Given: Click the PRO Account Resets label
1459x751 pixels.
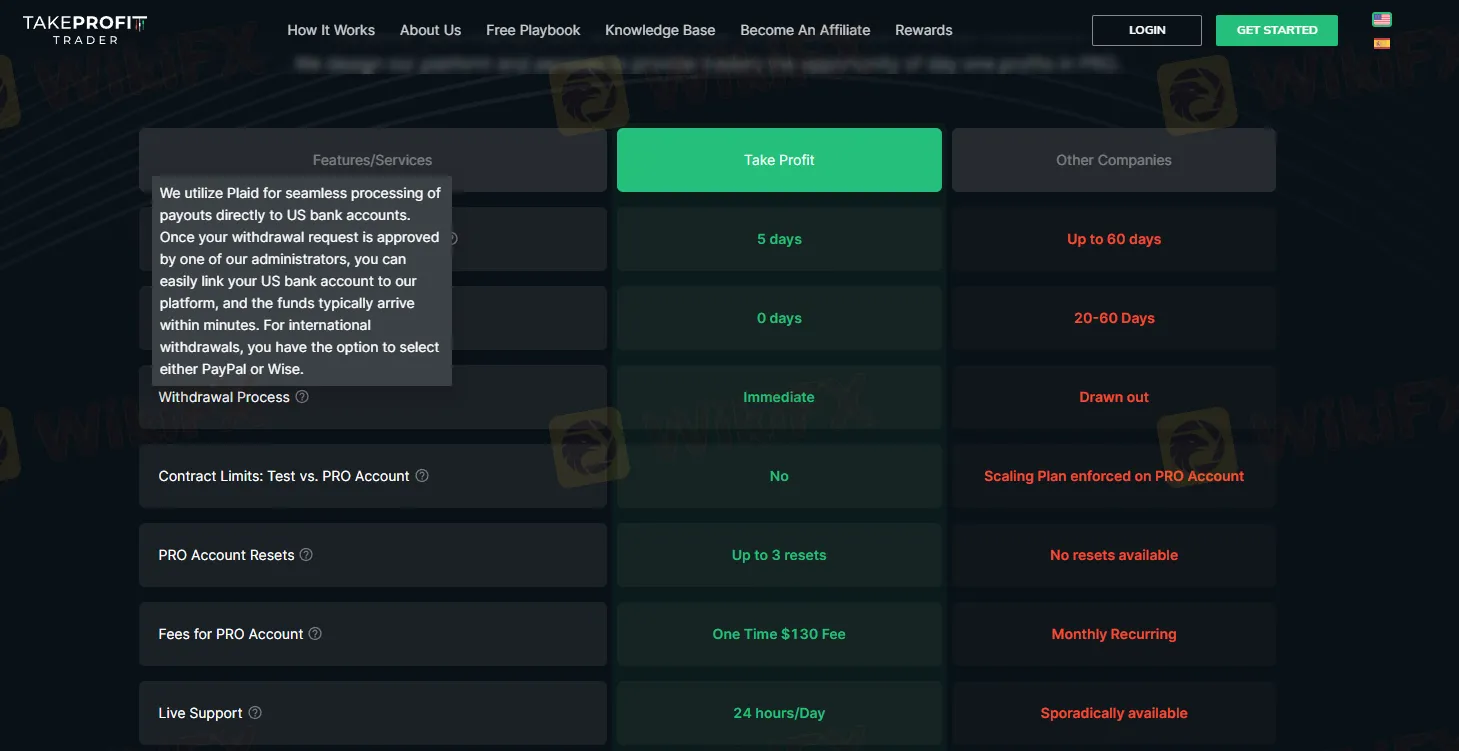Looking at the screenshot, I should pos(226,555).
